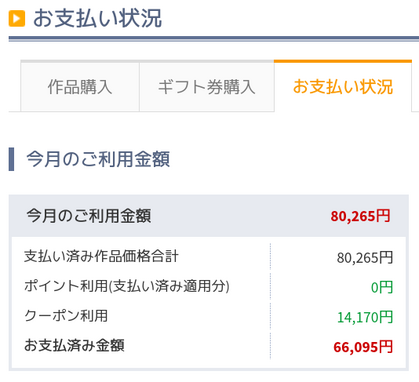This screenshot has height=382, width=419.
Task: Click the お支払い状況 page heading
Action: point(97,18)
